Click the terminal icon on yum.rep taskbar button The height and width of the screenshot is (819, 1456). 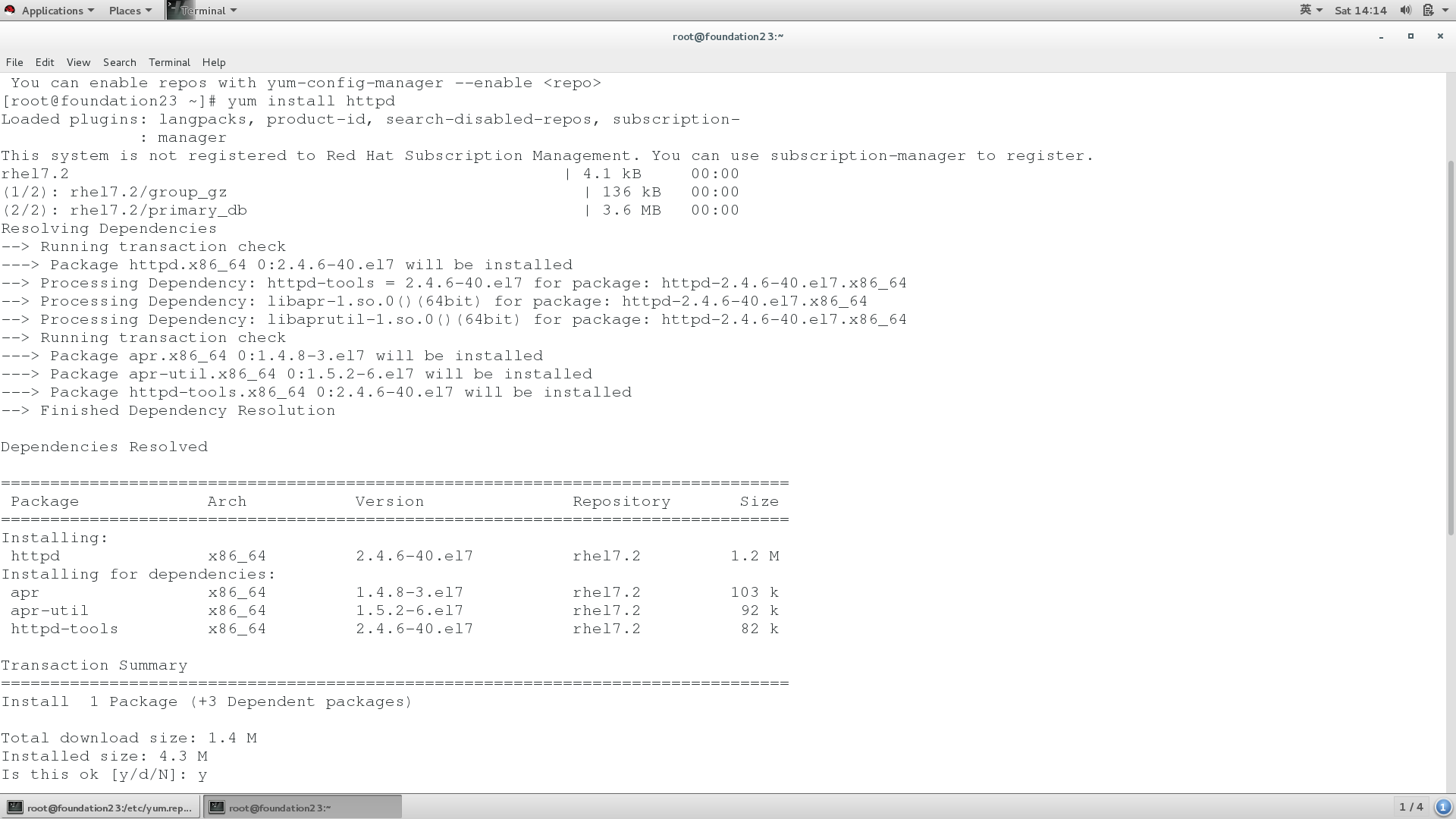(15, 807)
